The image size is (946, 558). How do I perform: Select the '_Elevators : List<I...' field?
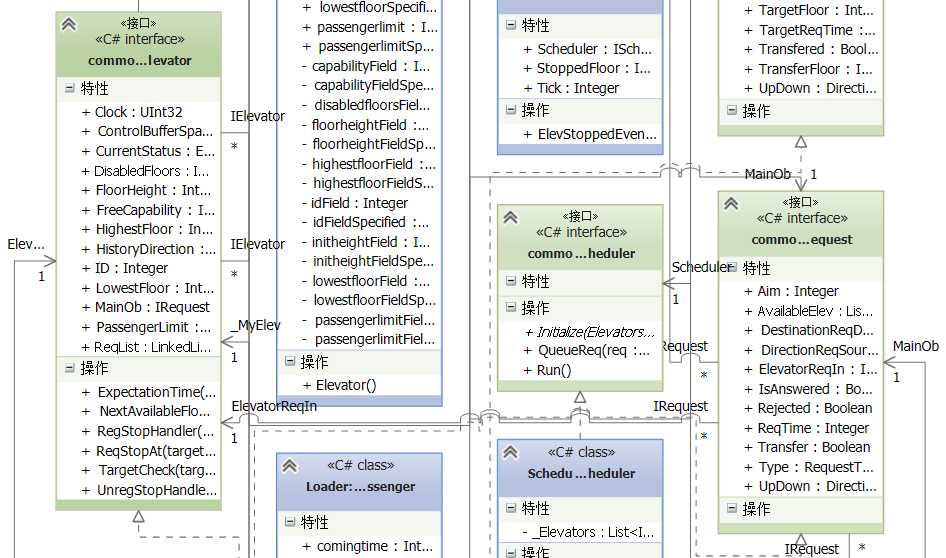click(x=588, y=532)
